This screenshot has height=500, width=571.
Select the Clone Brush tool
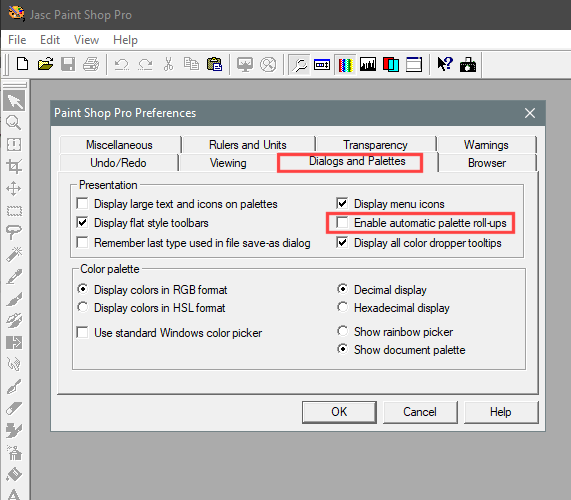coord(14,320)
